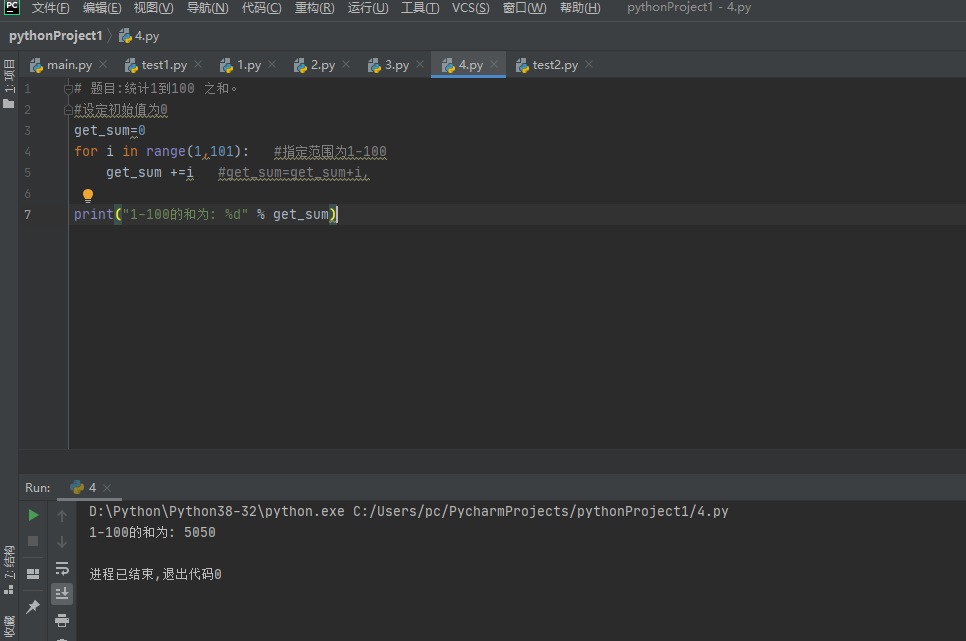The image size is (966, 641).
Task: Click the Print icon in Run panel
Action: [x=62, y=620]
